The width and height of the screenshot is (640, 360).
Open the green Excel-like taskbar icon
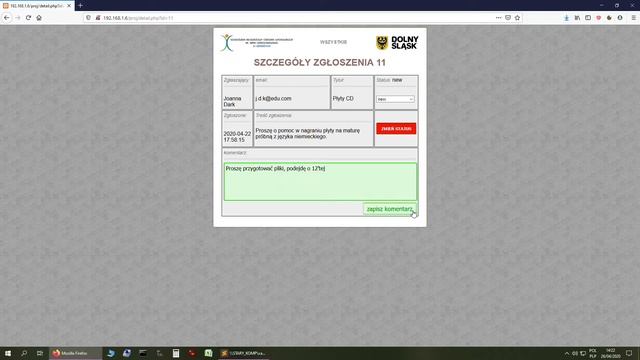click(208, 353)
